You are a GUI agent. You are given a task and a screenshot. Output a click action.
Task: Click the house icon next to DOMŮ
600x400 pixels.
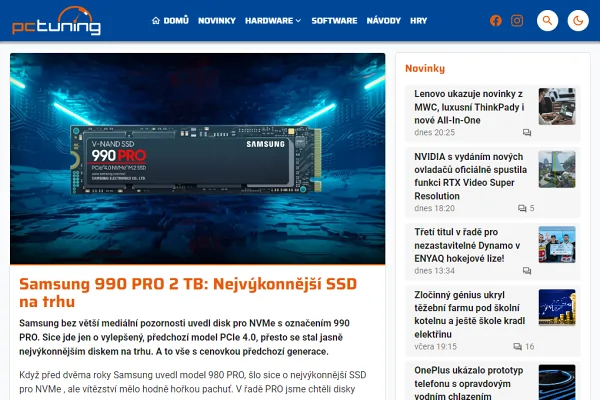(x=156, y=21)
